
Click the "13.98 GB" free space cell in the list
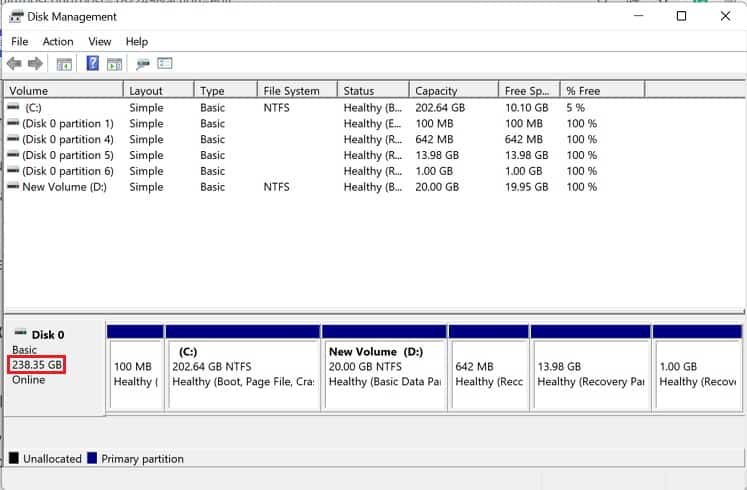click(x=526, y=155)
